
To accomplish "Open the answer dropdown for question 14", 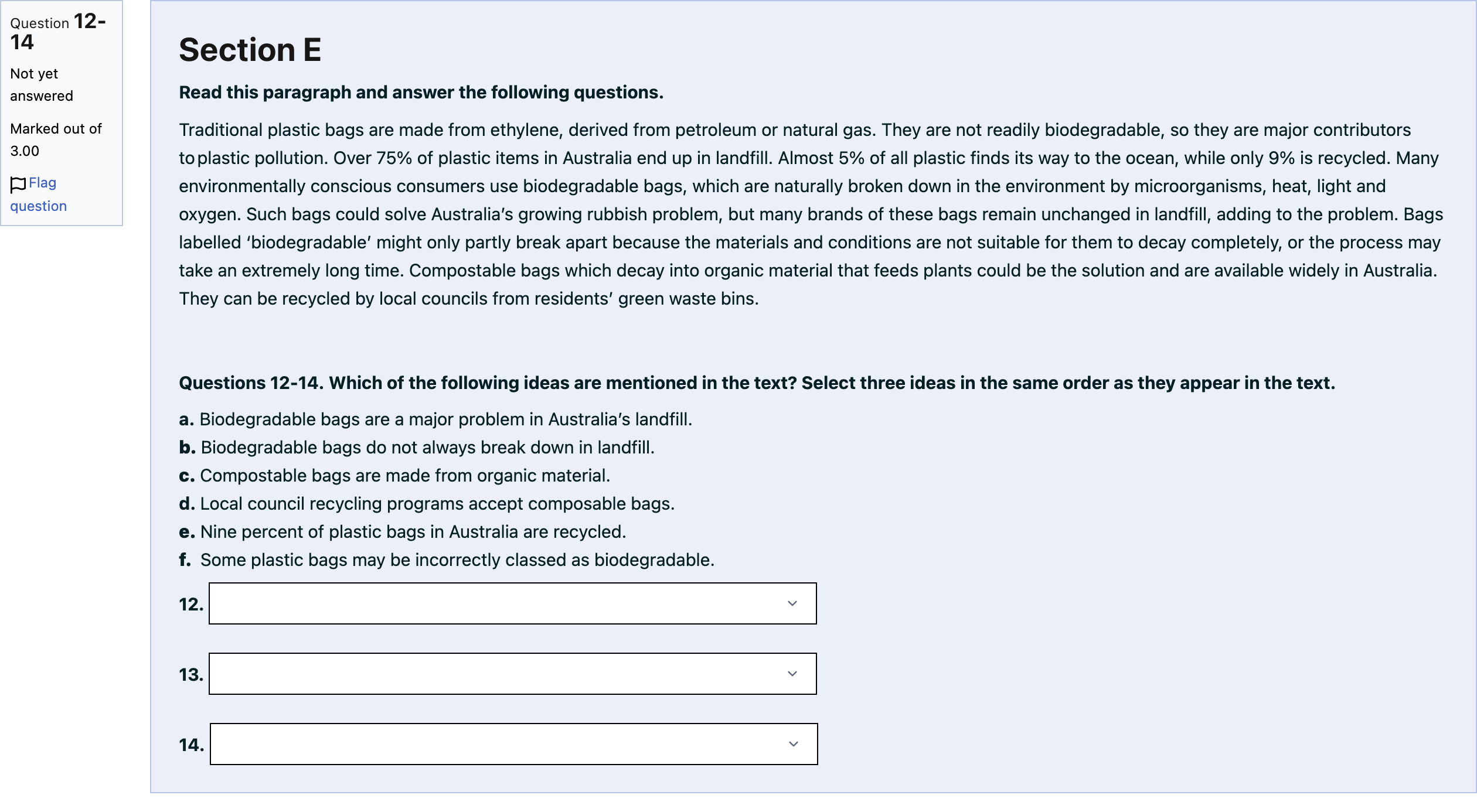I will click(513, 744).
